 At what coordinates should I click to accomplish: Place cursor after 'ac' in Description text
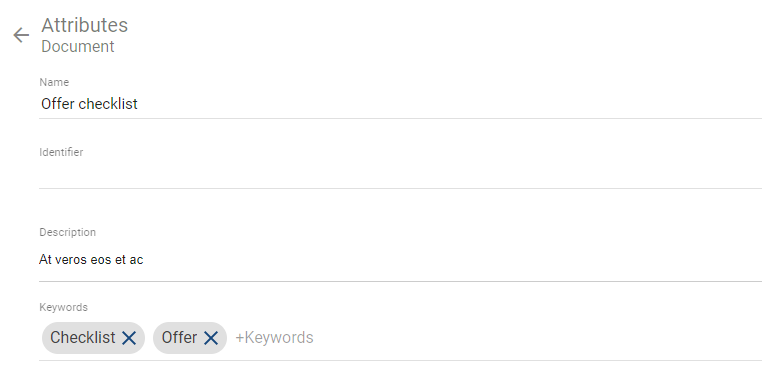144,260
